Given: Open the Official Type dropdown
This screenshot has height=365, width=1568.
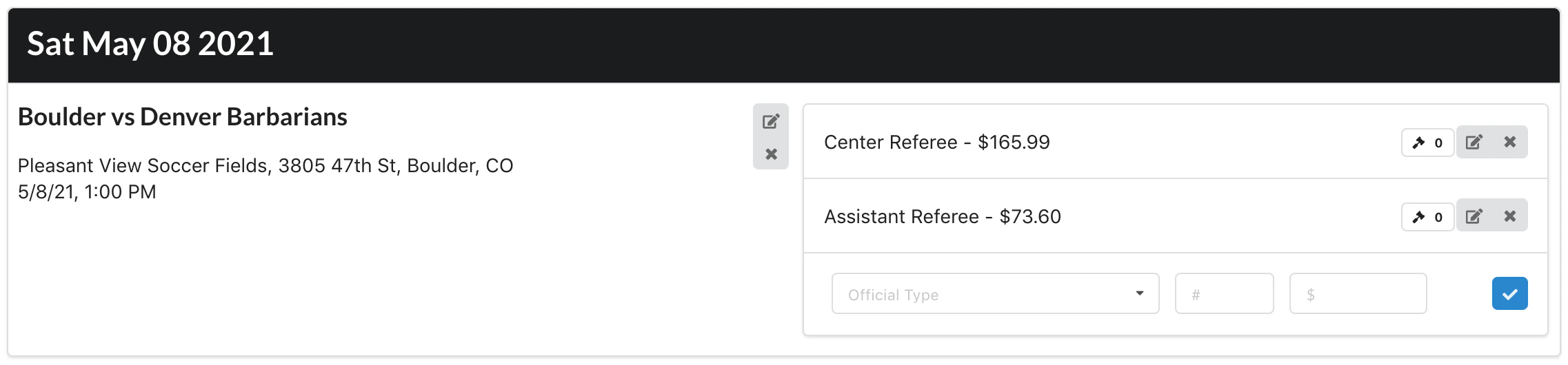Looking at the screenshot, I should click(995, 293).
